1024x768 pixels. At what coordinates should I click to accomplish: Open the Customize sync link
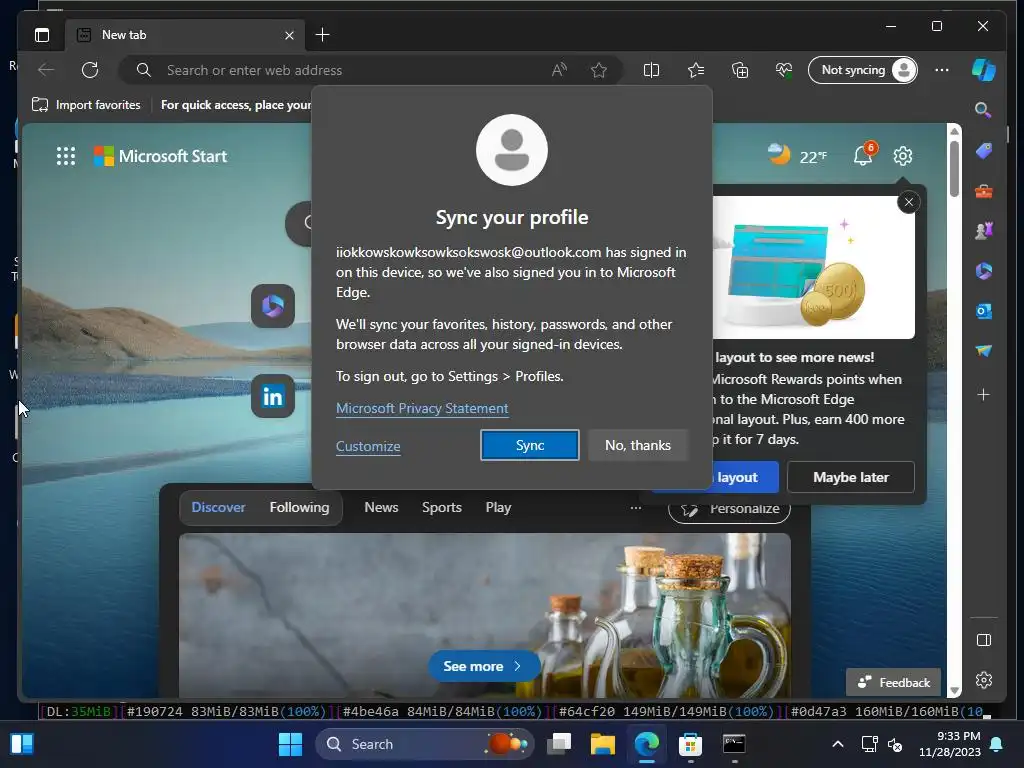368,446
